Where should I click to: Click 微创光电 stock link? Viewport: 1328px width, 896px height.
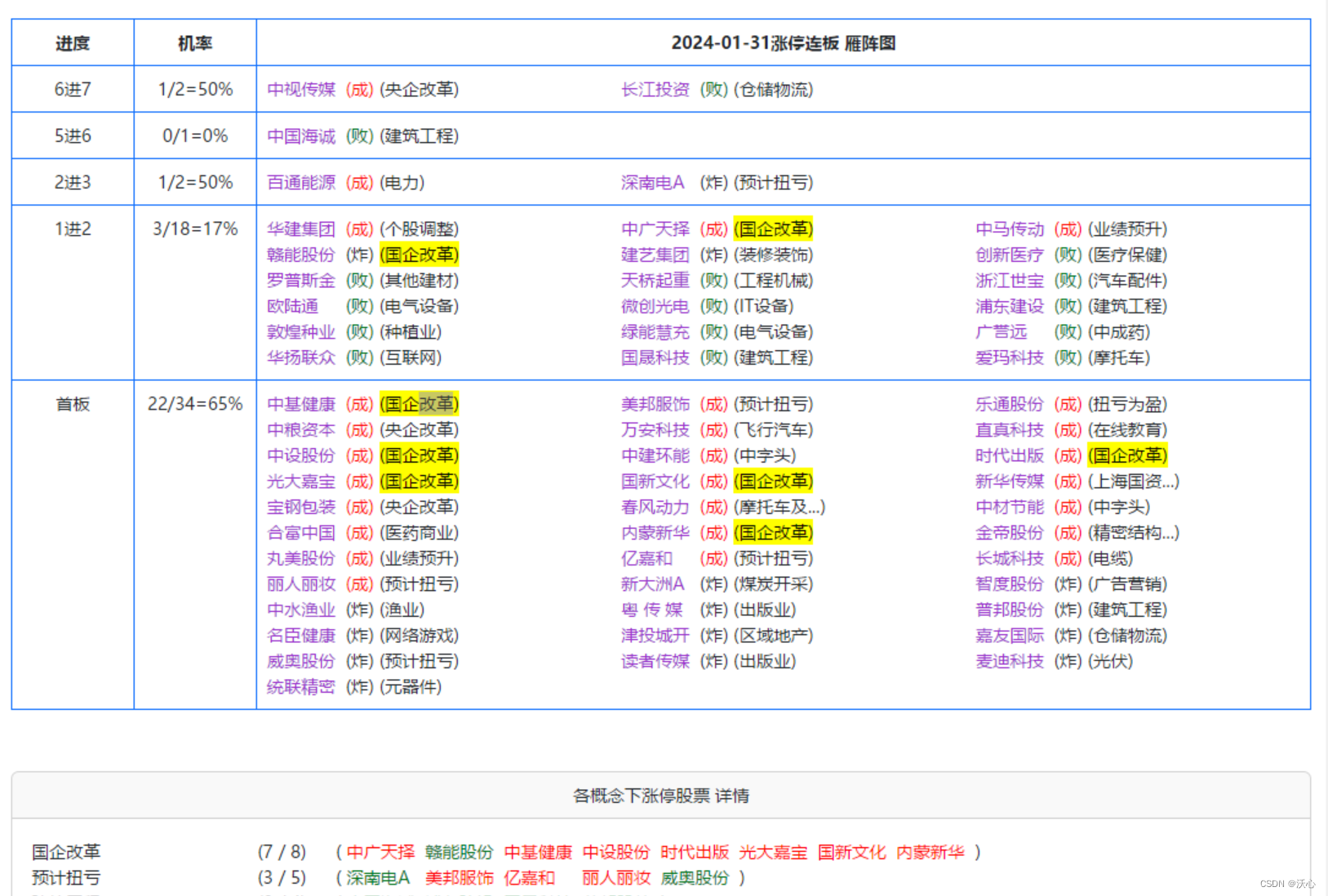[x=655, y=306]
